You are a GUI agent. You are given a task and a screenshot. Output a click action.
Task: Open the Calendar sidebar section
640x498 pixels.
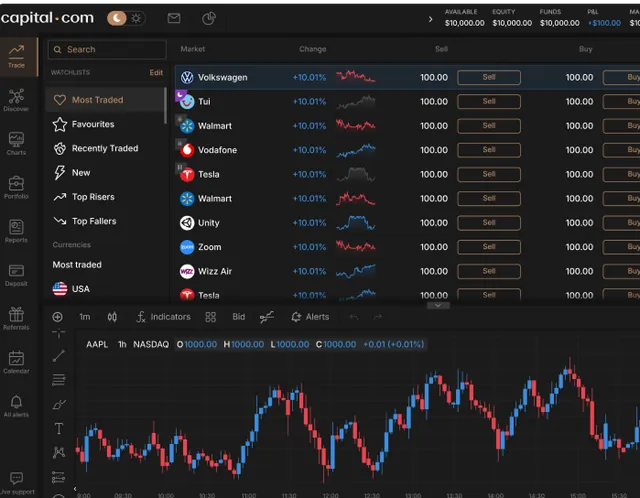click(16, 362)
